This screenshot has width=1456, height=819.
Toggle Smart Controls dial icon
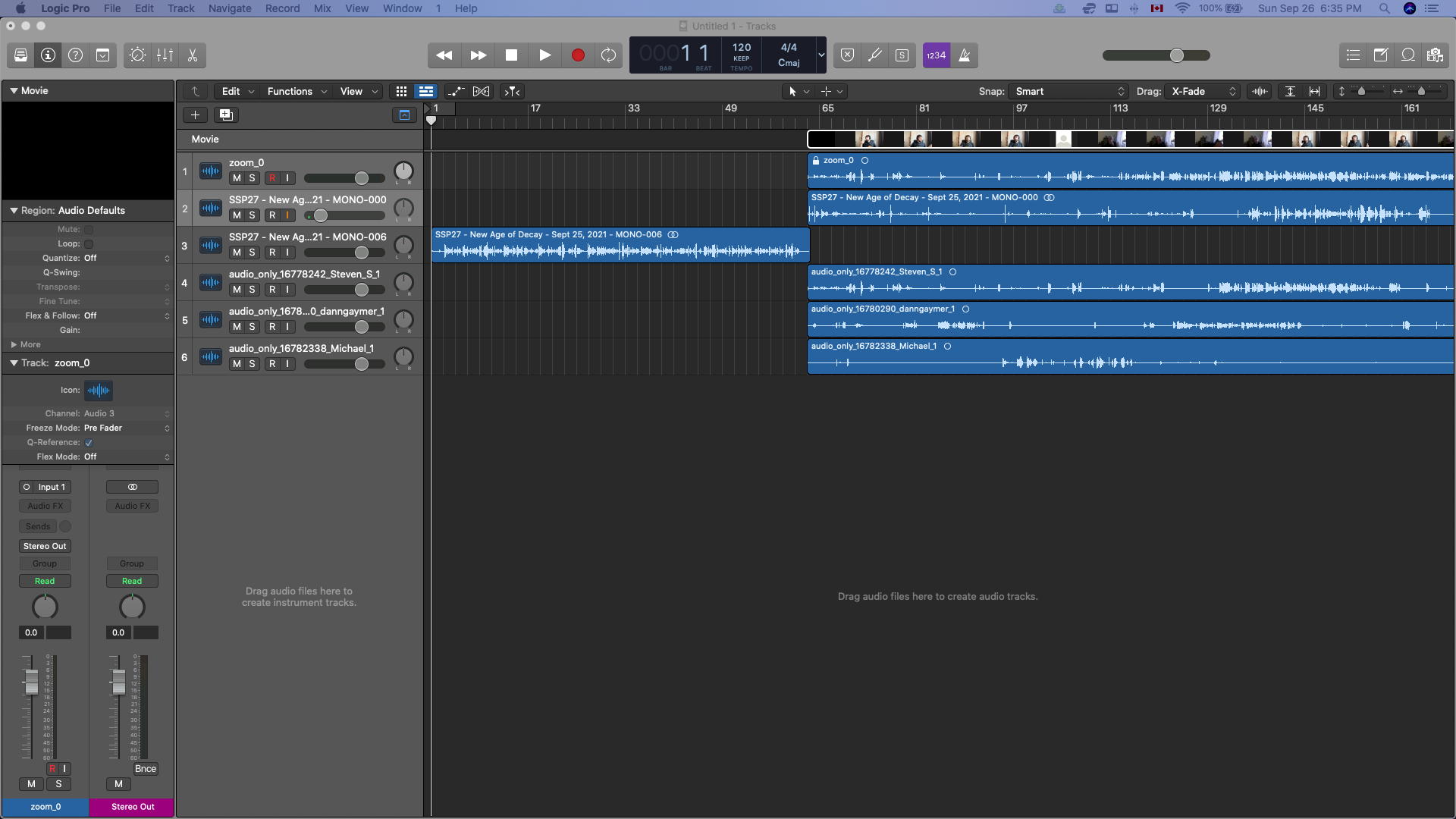[137, 55]
